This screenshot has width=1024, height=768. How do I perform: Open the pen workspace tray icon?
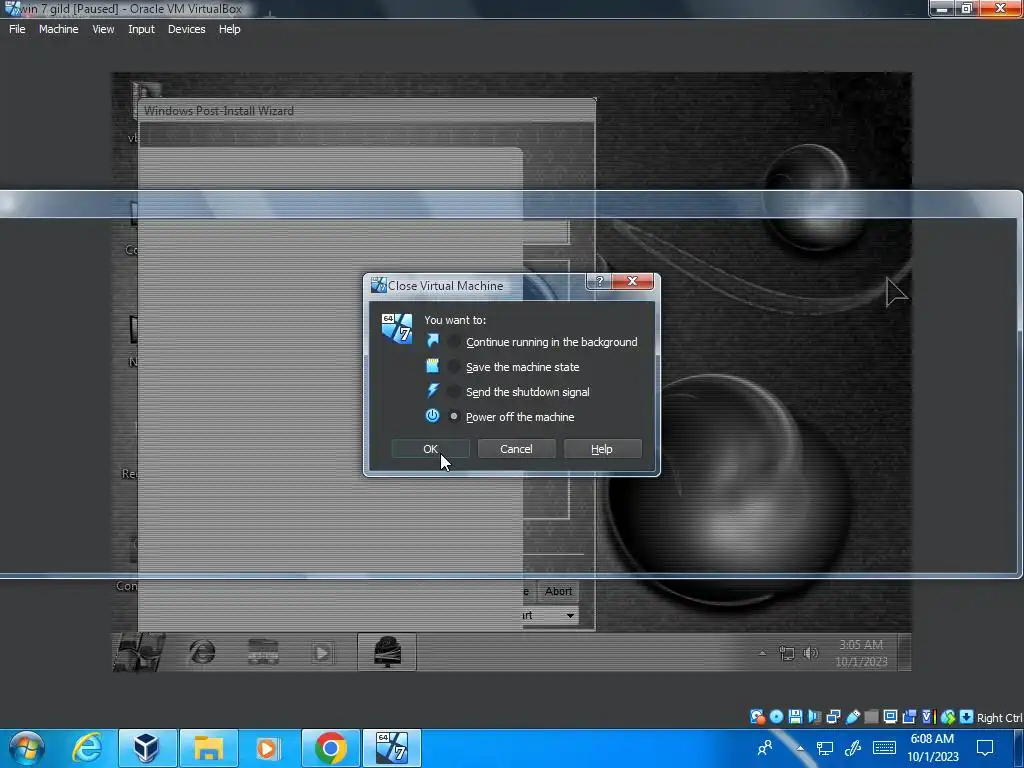(x=853, y=748)
